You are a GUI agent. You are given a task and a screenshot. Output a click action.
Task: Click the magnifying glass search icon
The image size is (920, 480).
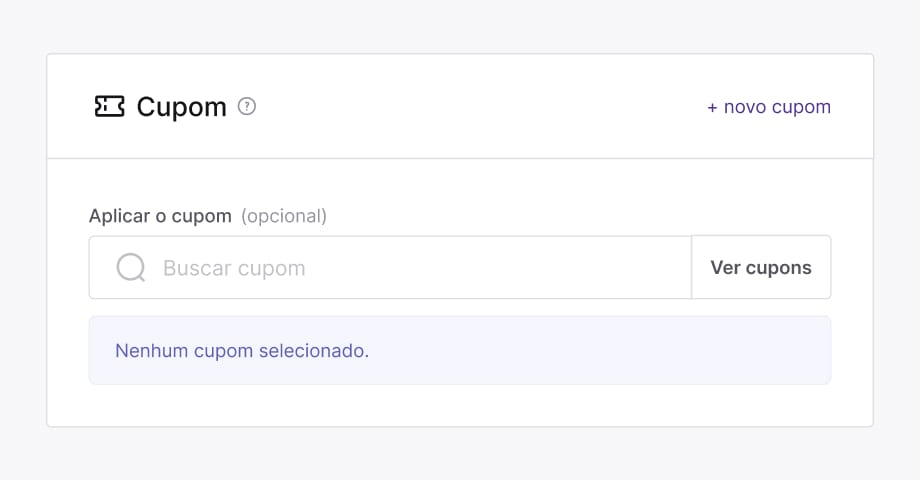(x=131, y=268)
